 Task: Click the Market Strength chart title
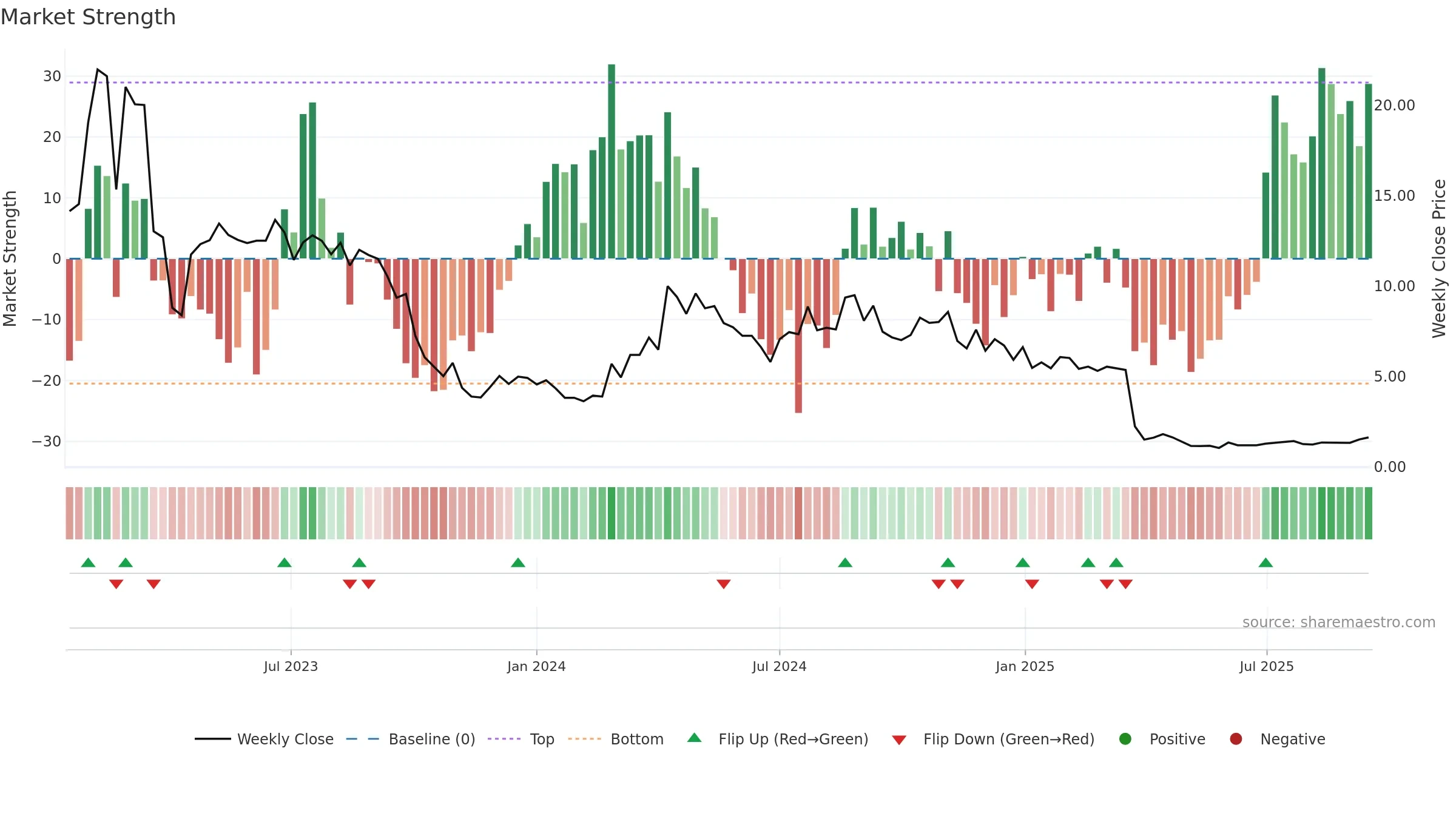pyautogui.click(x=88, y=17)
